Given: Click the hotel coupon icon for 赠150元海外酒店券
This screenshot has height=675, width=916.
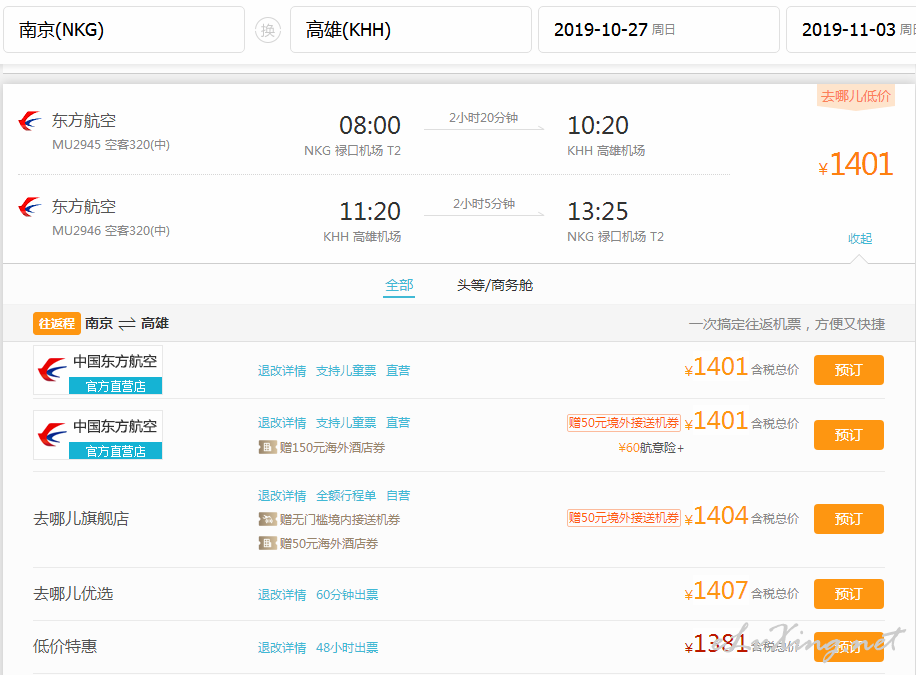Looking at the screenshot, I should pyautogui.click(x=267, y=448).
